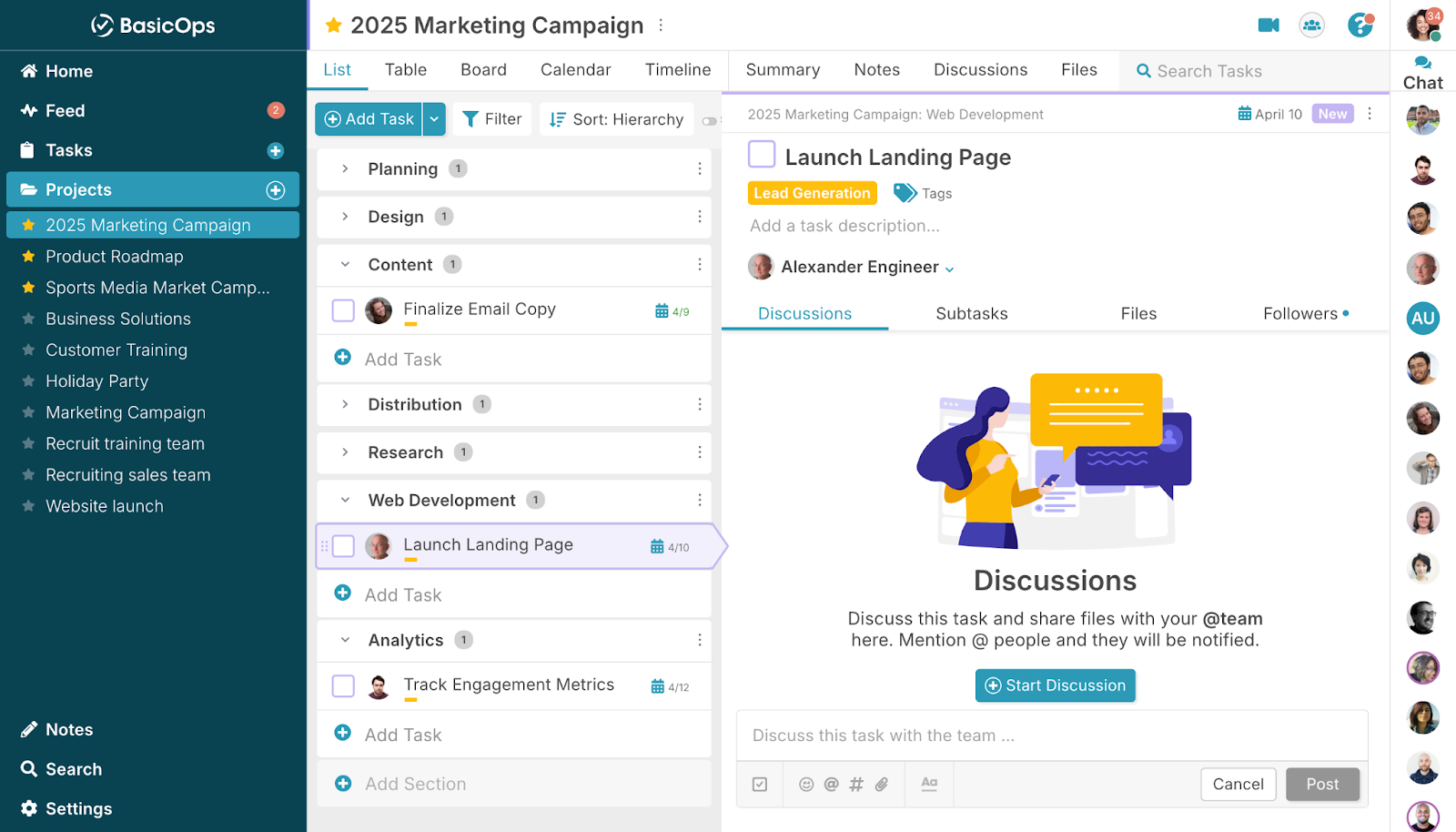
Task: Start a video call with camera icon
Action: click(x=1268, y=25)
